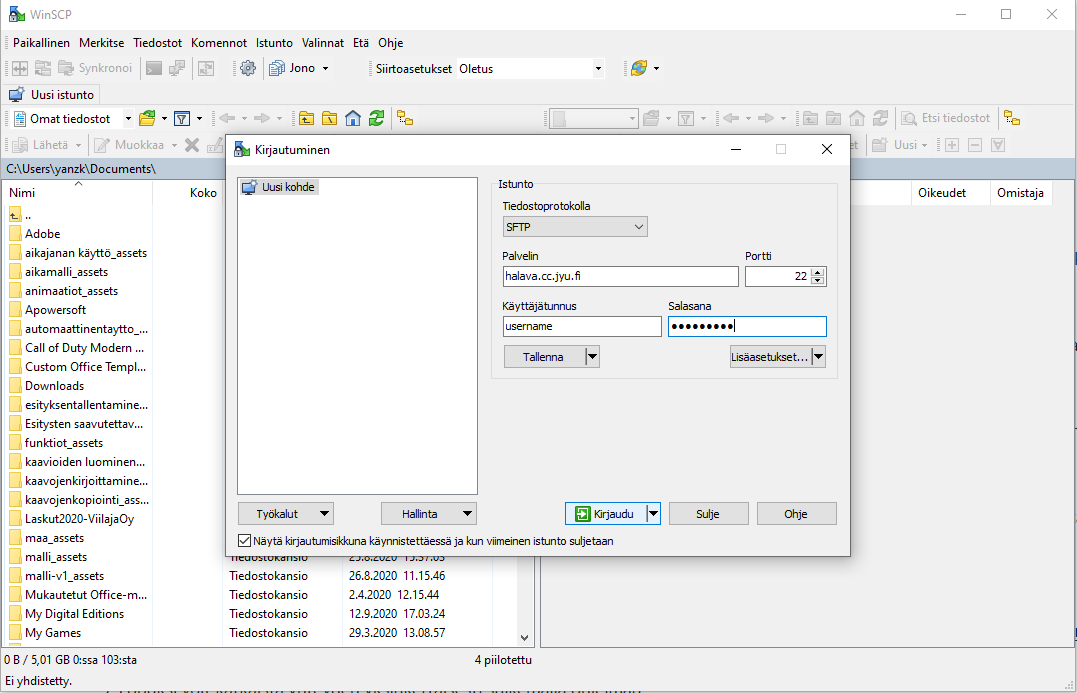
Task: Open the preferences gear icon
Action: pyautogui.click(x=248, y=68)
